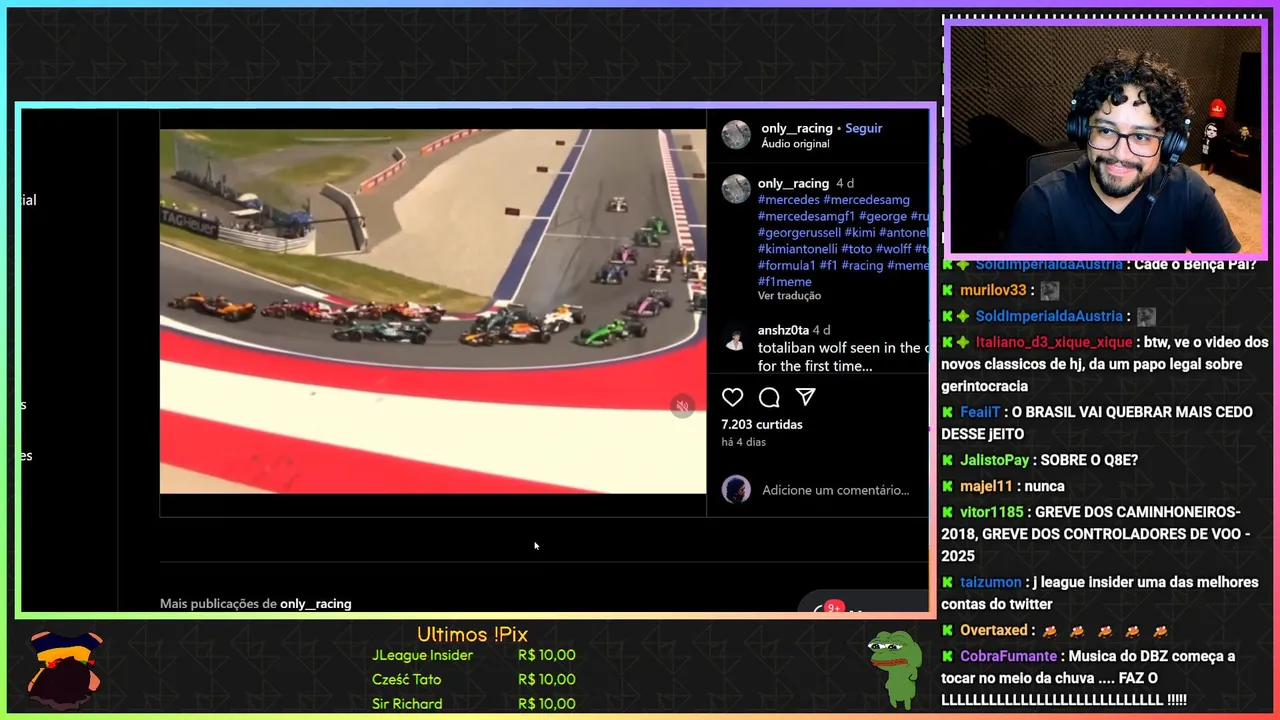
Task: Click the Kick badge next to murilov33
Action: click(x=947, y=290)
